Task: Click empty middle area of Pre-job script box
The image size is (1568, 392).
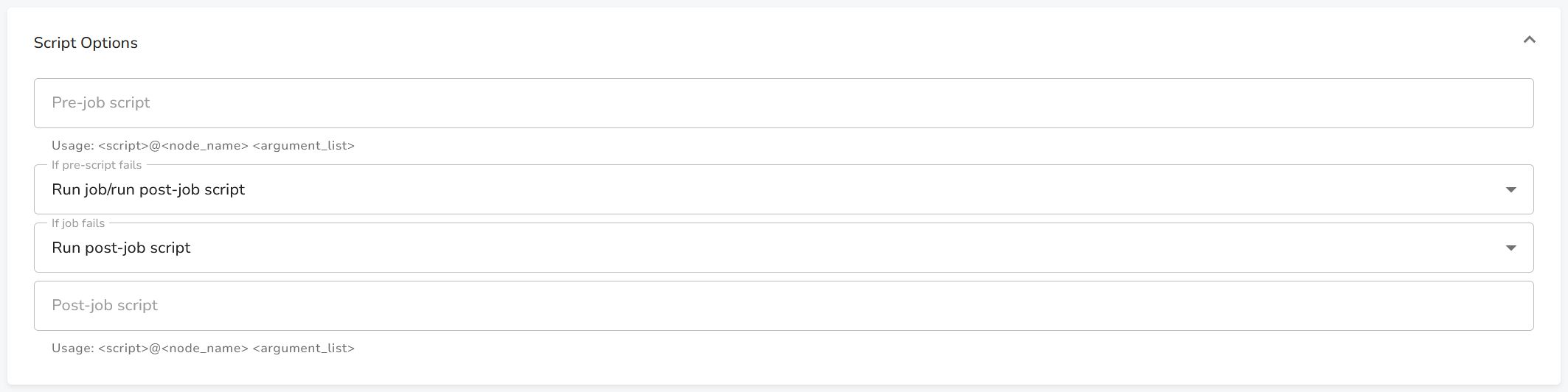Action: pyautogui.click(x=783, y=103)
